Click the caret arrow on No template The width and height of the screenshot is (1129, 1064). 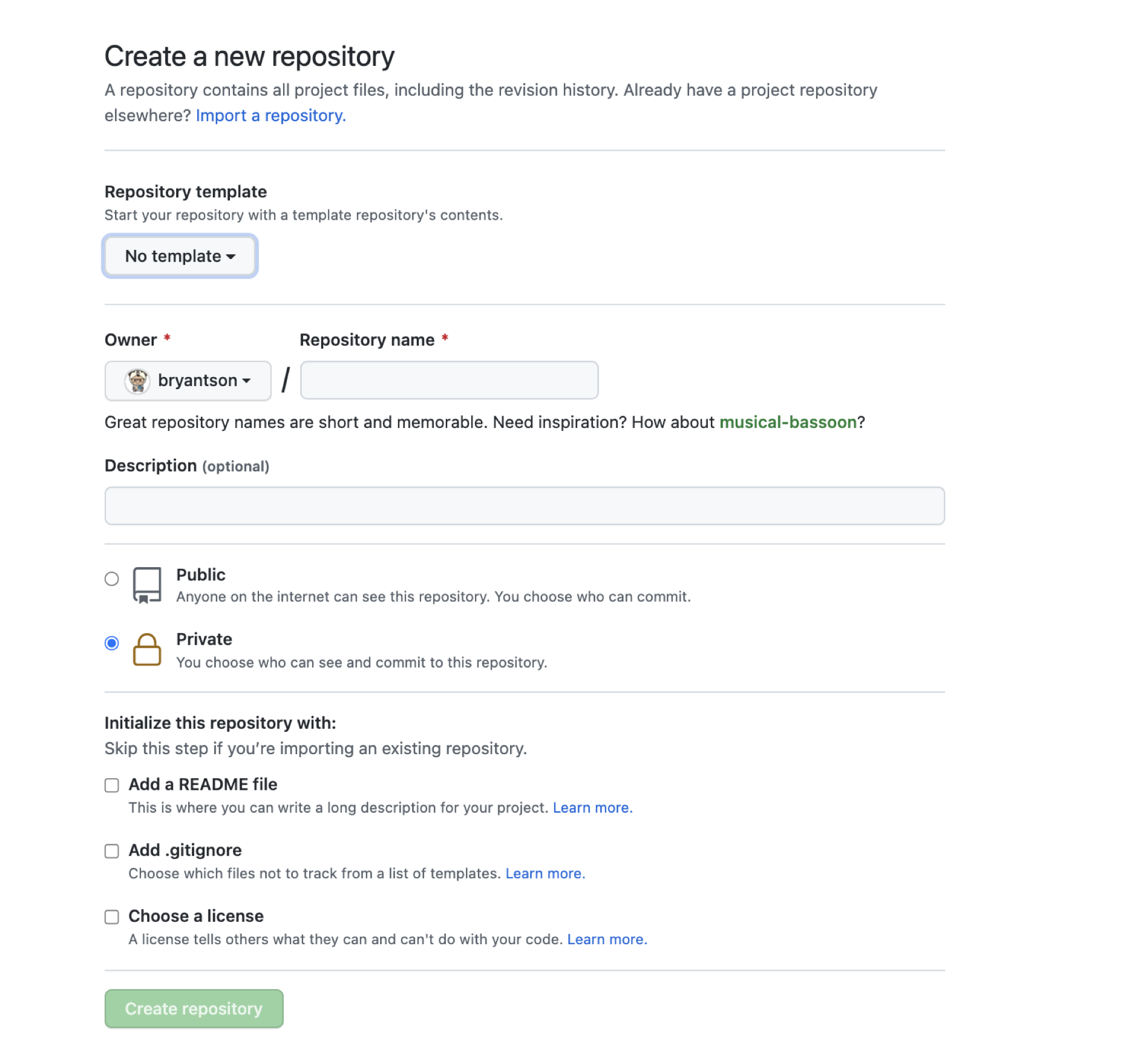click(x=231, y=257)
